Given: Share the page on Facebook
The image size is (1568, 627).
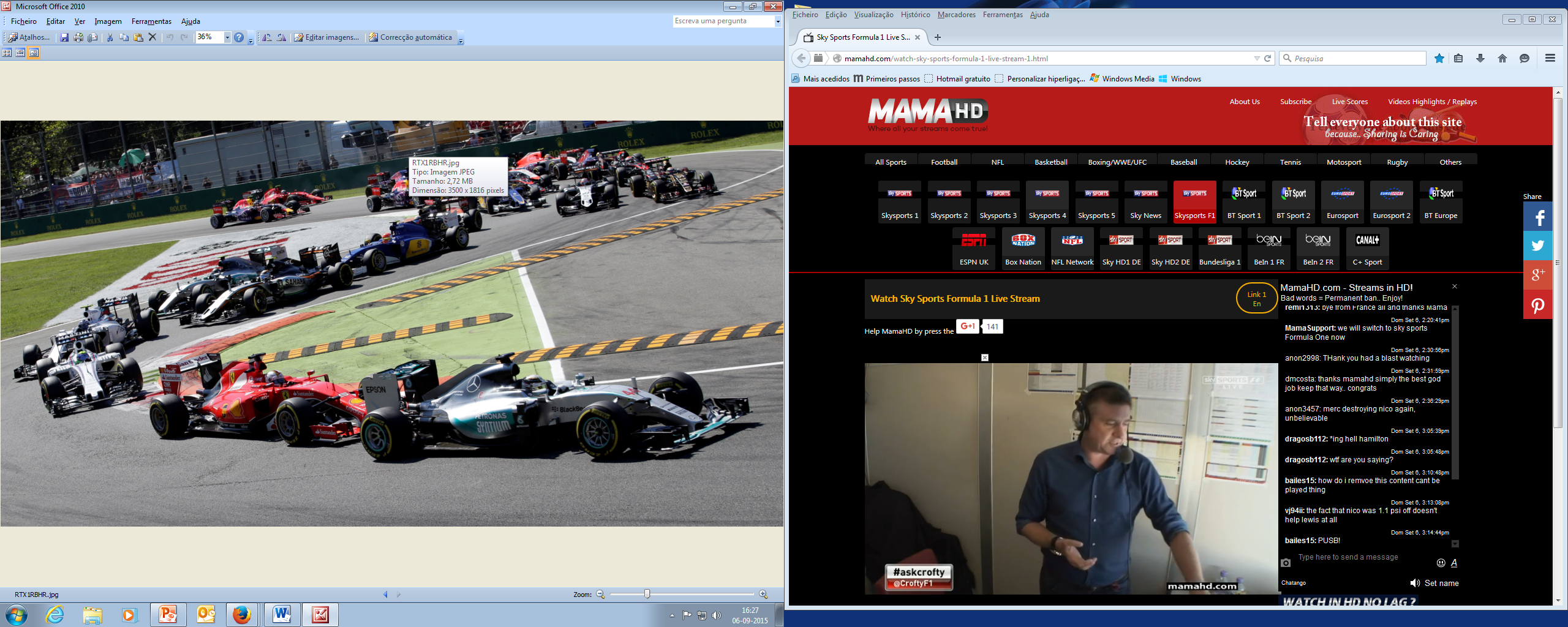Looking at the screenshot, I should 1537,217.
